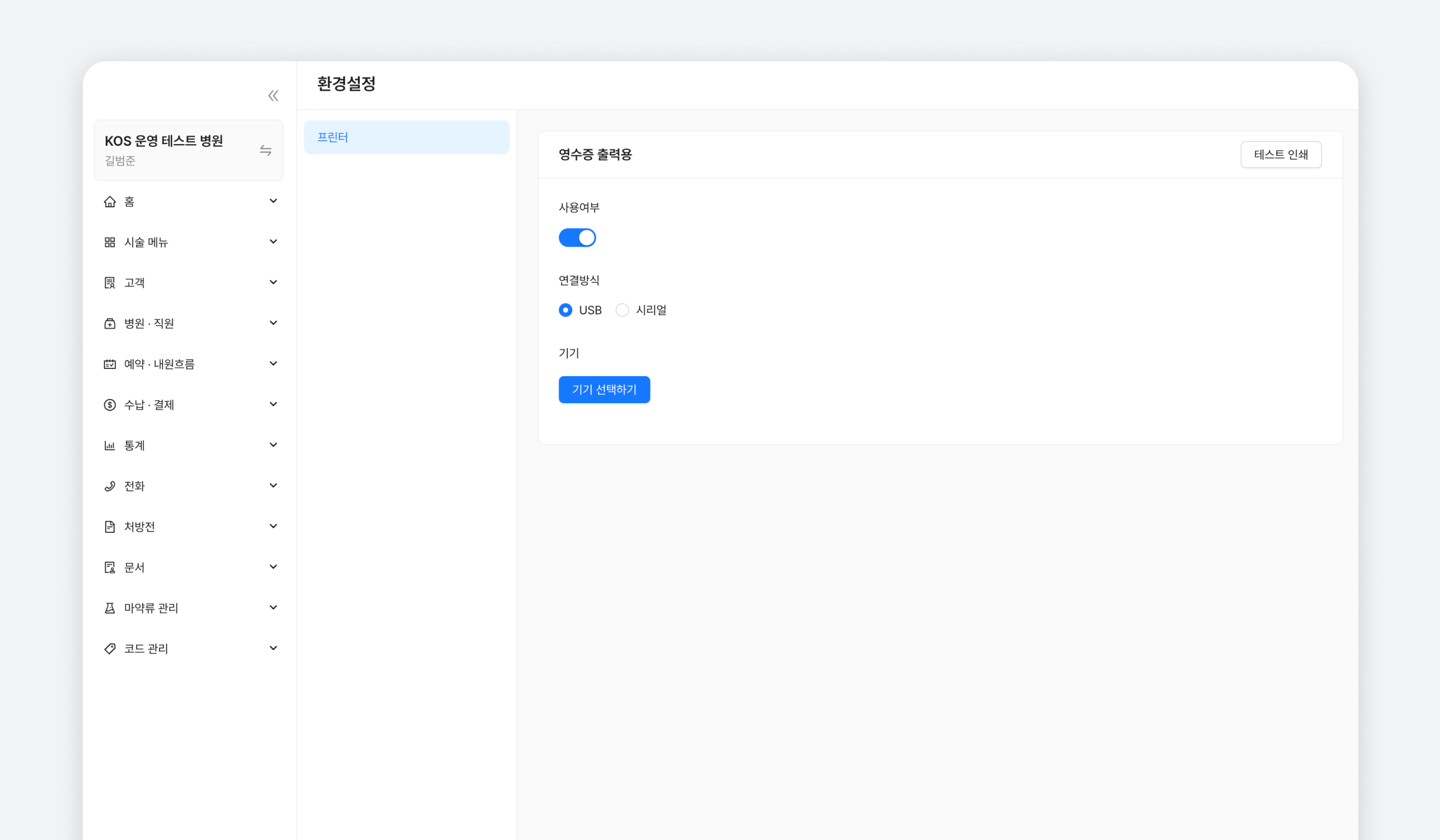Viewport: 1440px width, 840px height.
Task: Collapse the sidebar with double-chevron icon
Action: coord(273,96)
